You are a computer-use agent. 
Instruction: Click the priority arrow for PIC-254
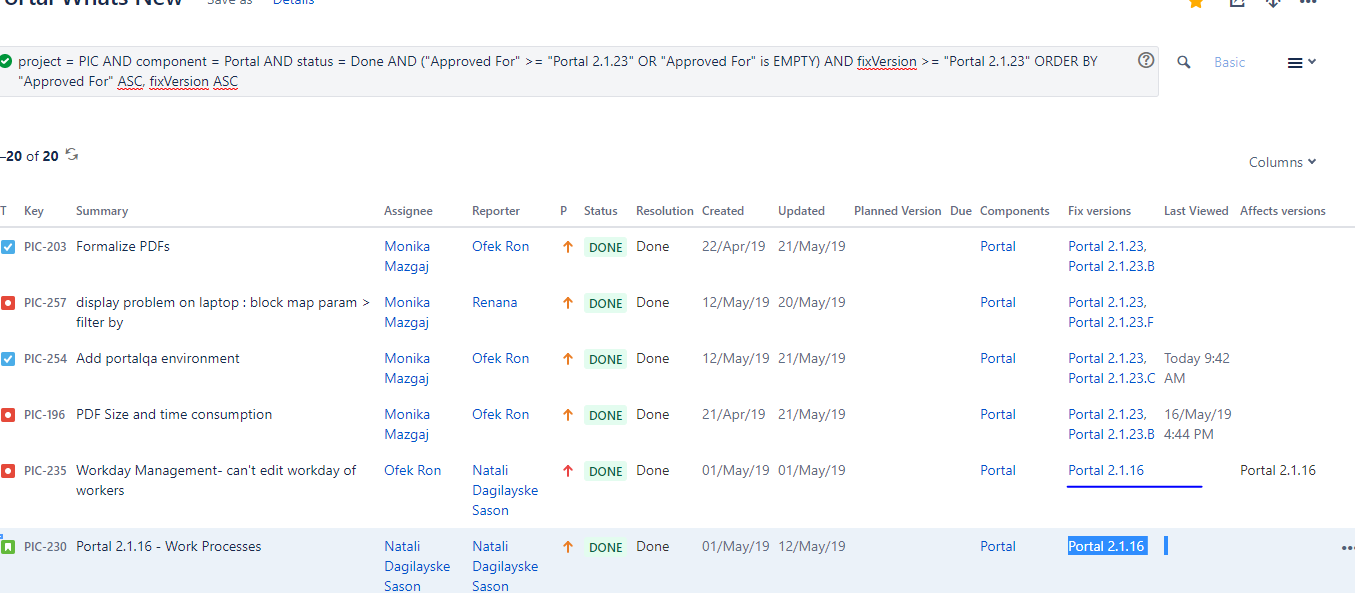pyautogui.click(x=568, y=359)
